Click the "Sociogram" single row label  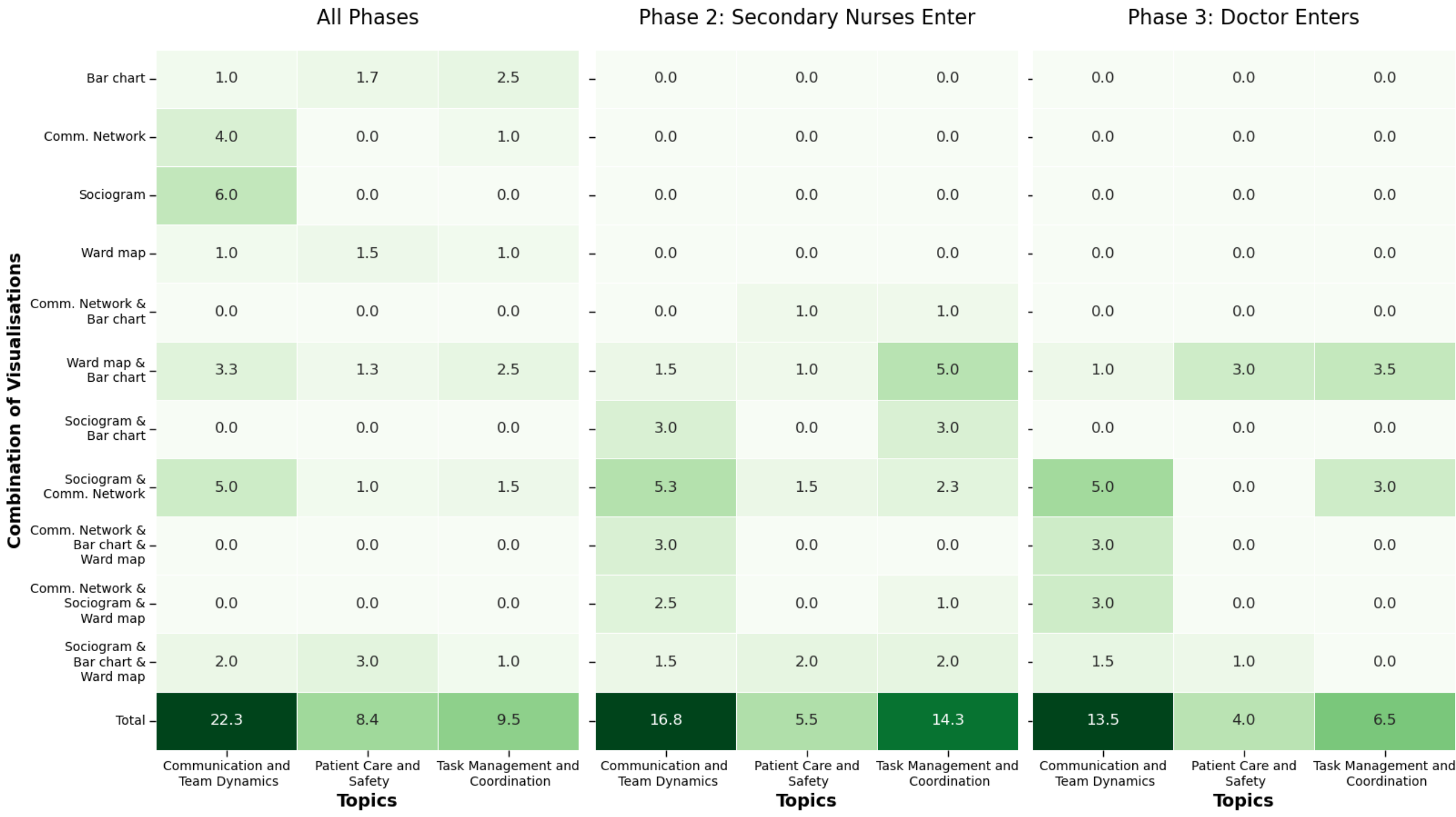click(x=112, y=195)
